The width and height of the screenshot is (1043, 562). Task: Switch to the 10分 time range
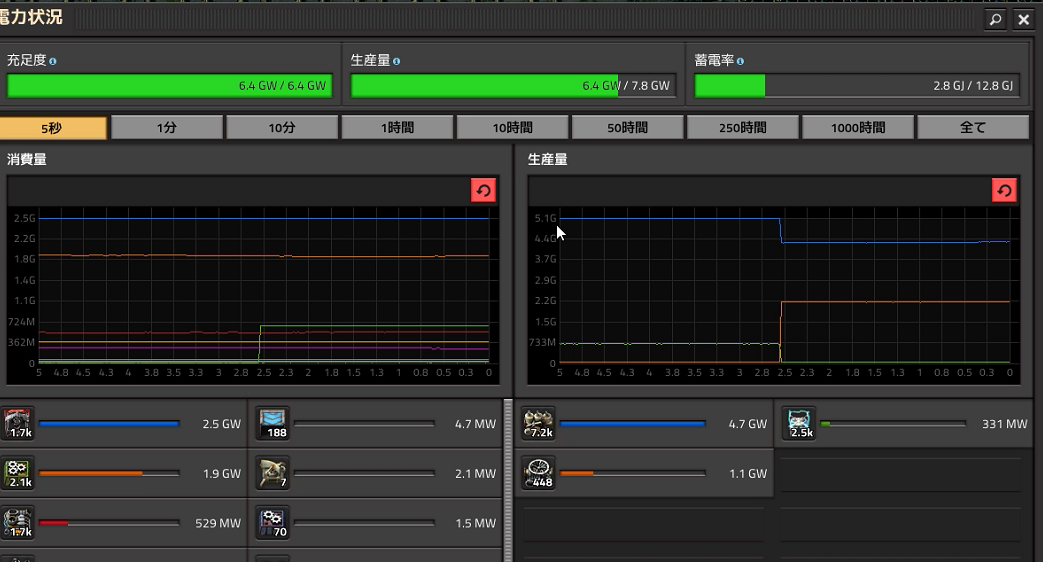click(x=282, y=128)
